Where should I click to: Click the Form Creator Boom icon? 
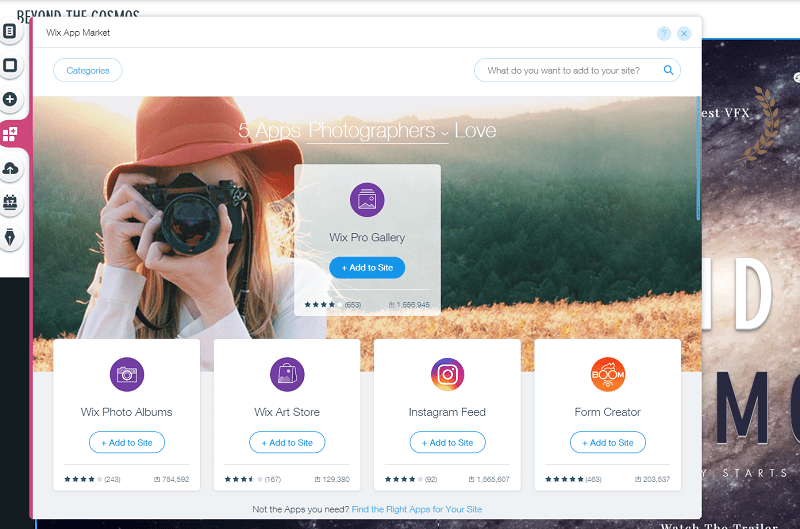608,374
